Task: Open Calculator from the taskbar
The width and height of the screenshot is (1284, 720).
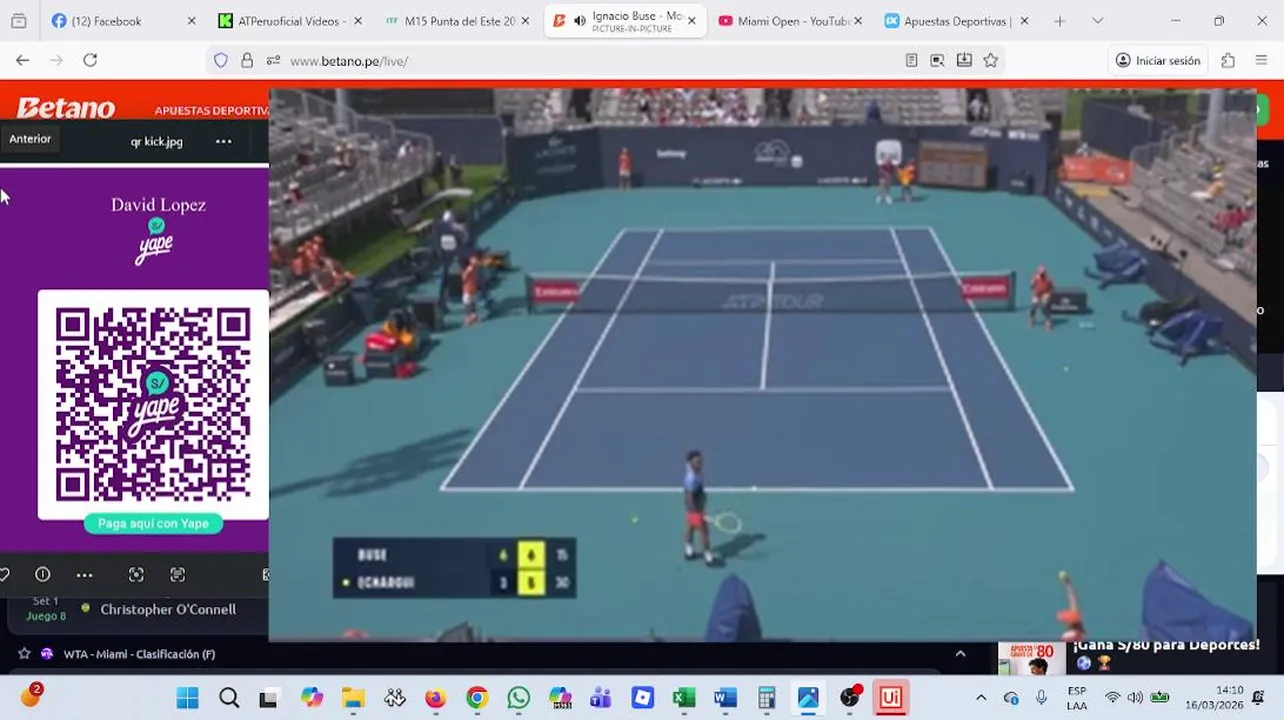Action: tap(767, 697)
